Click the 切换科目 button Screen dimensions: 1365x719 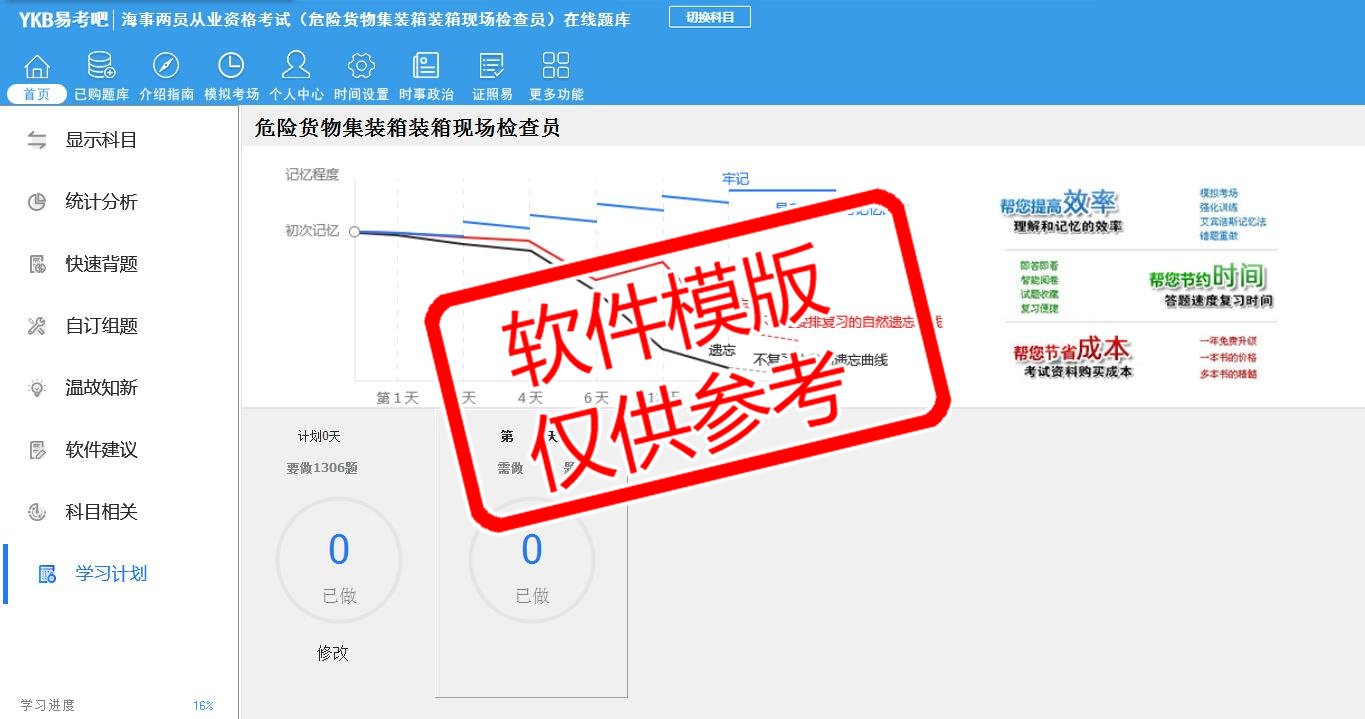point(710,17)
